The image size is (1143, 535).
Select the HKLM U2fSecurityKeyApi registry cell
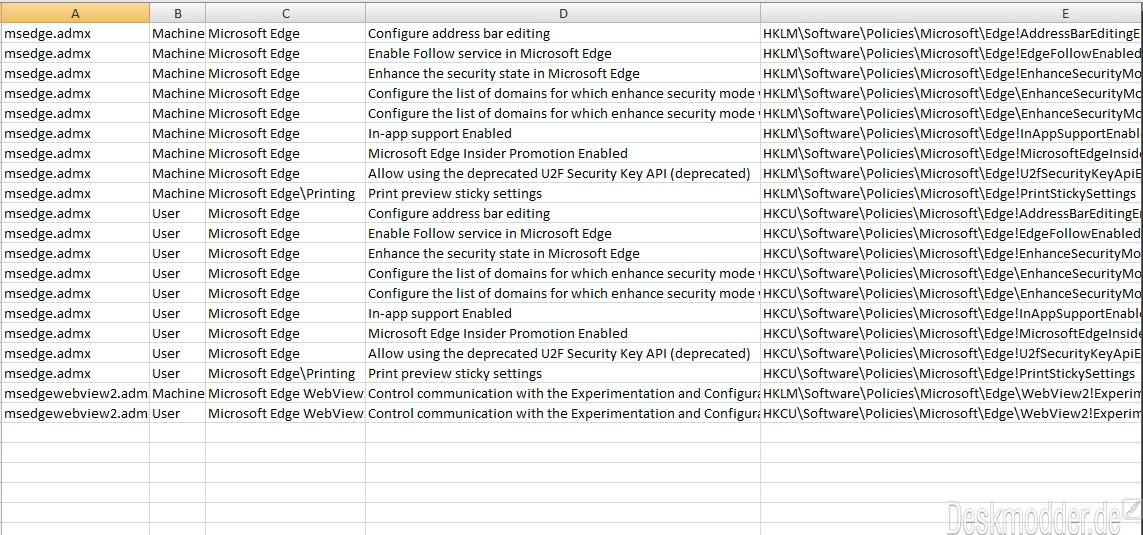click(952, 173)
